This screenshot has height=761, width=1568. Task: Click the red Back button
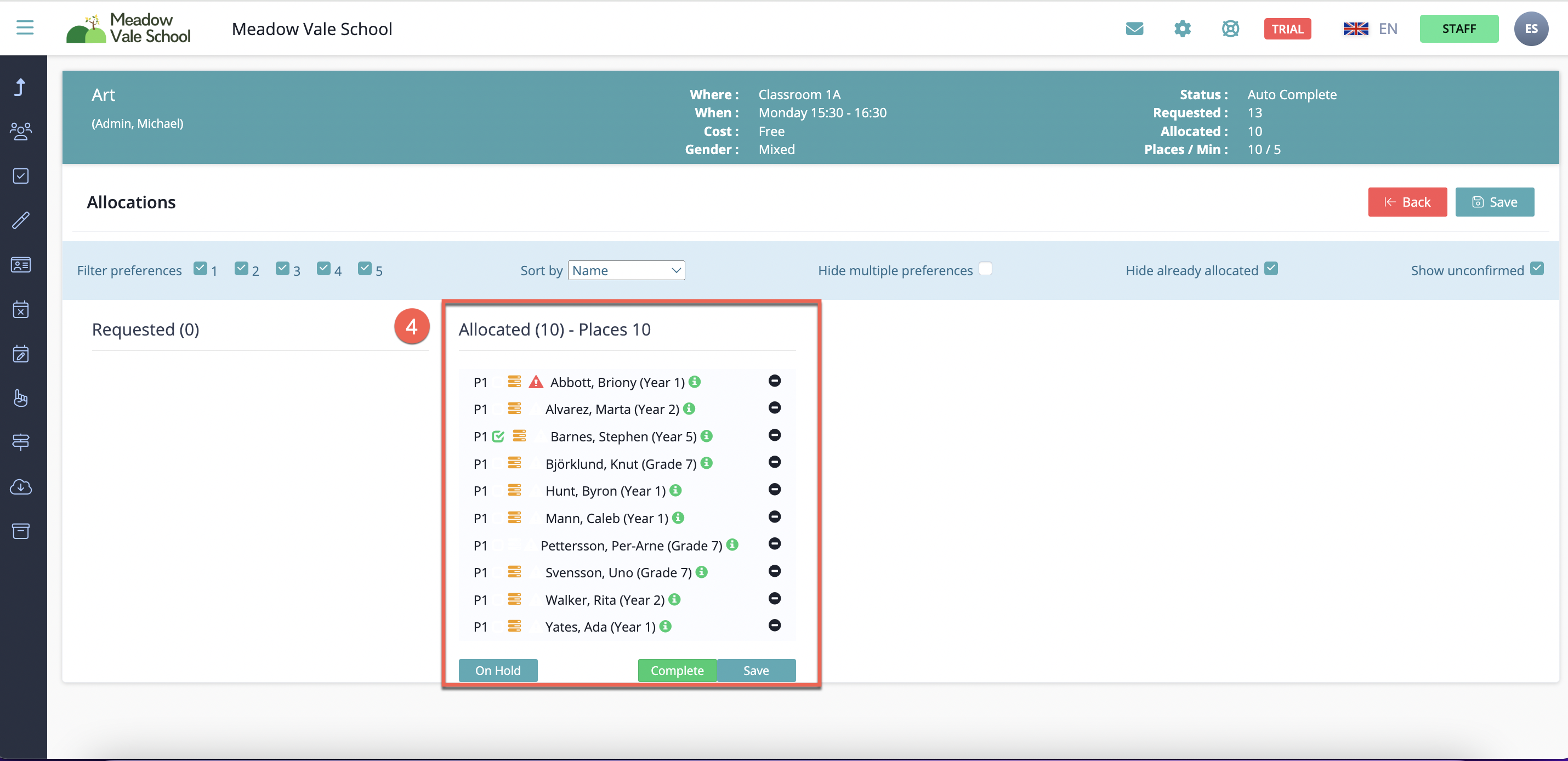(x=1407, y=202)
